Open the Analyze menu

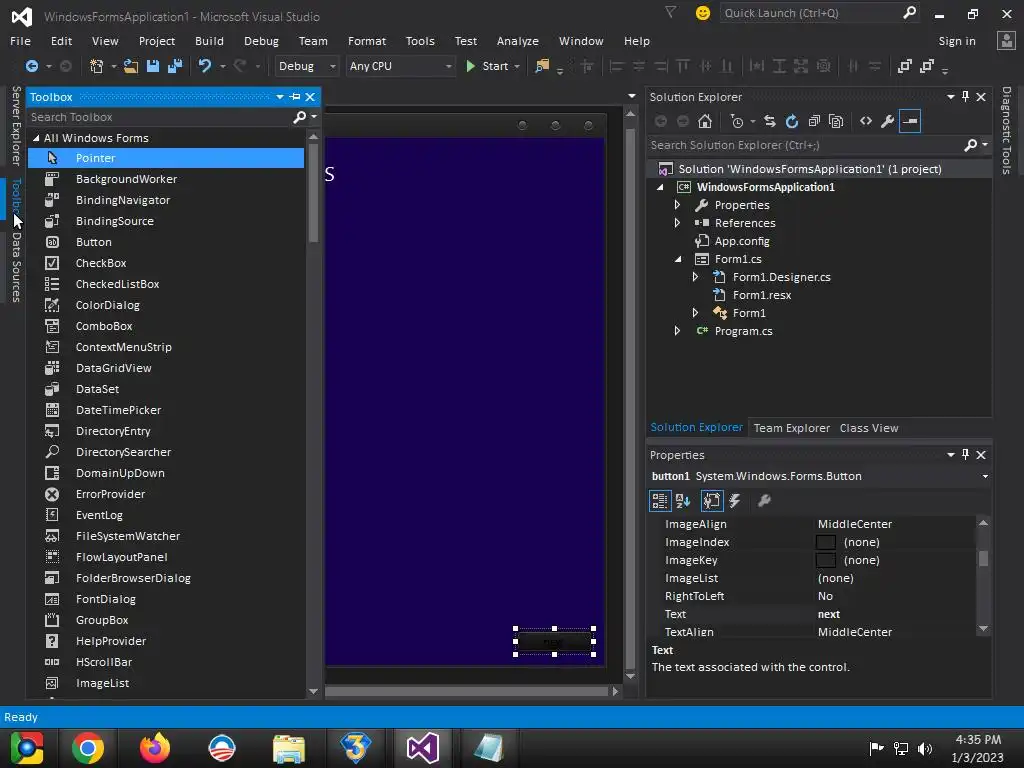pyautogui.click(x=517, y=40)
